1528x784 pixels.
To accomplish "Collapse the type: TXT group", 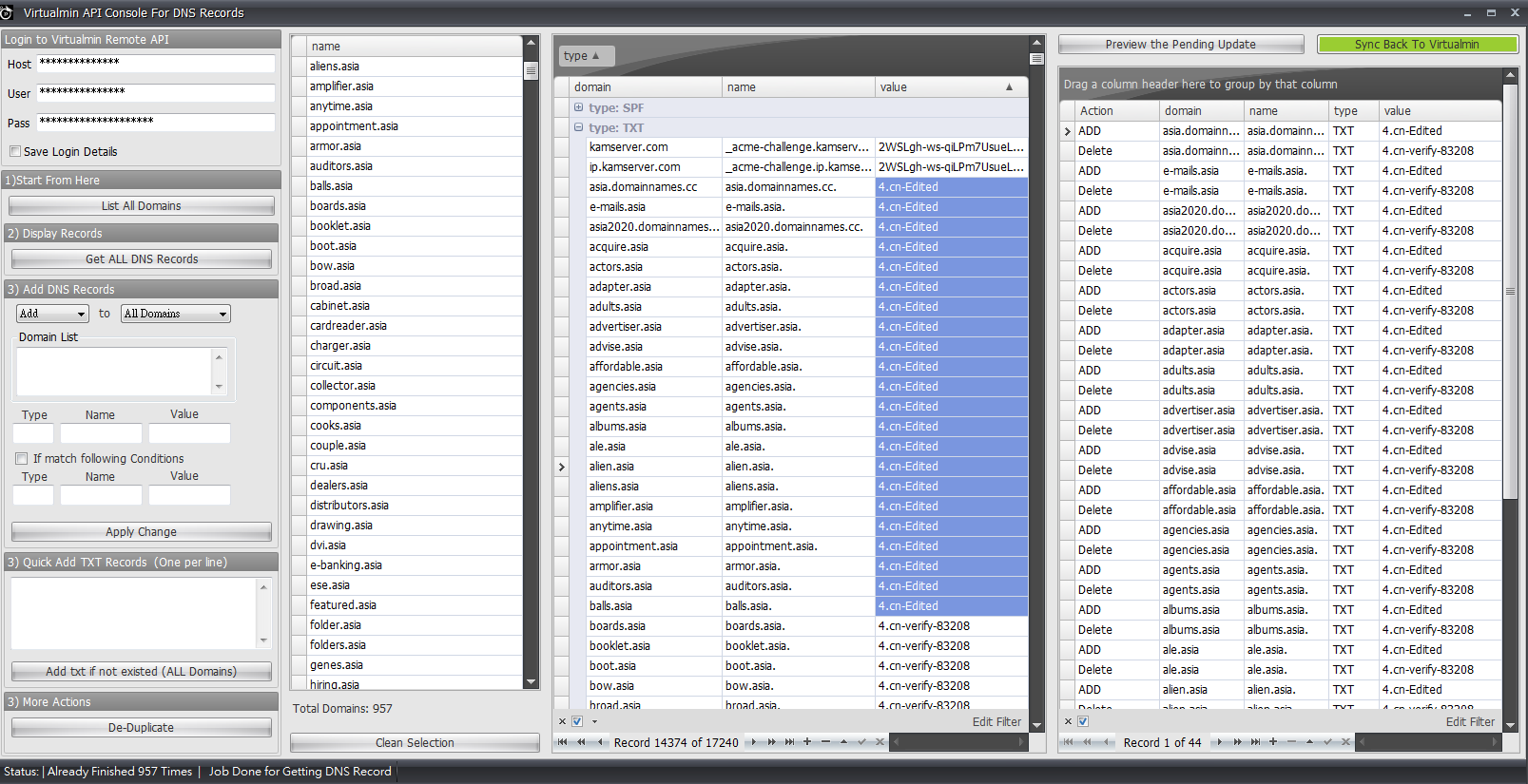I will click(x=578, y=127).
